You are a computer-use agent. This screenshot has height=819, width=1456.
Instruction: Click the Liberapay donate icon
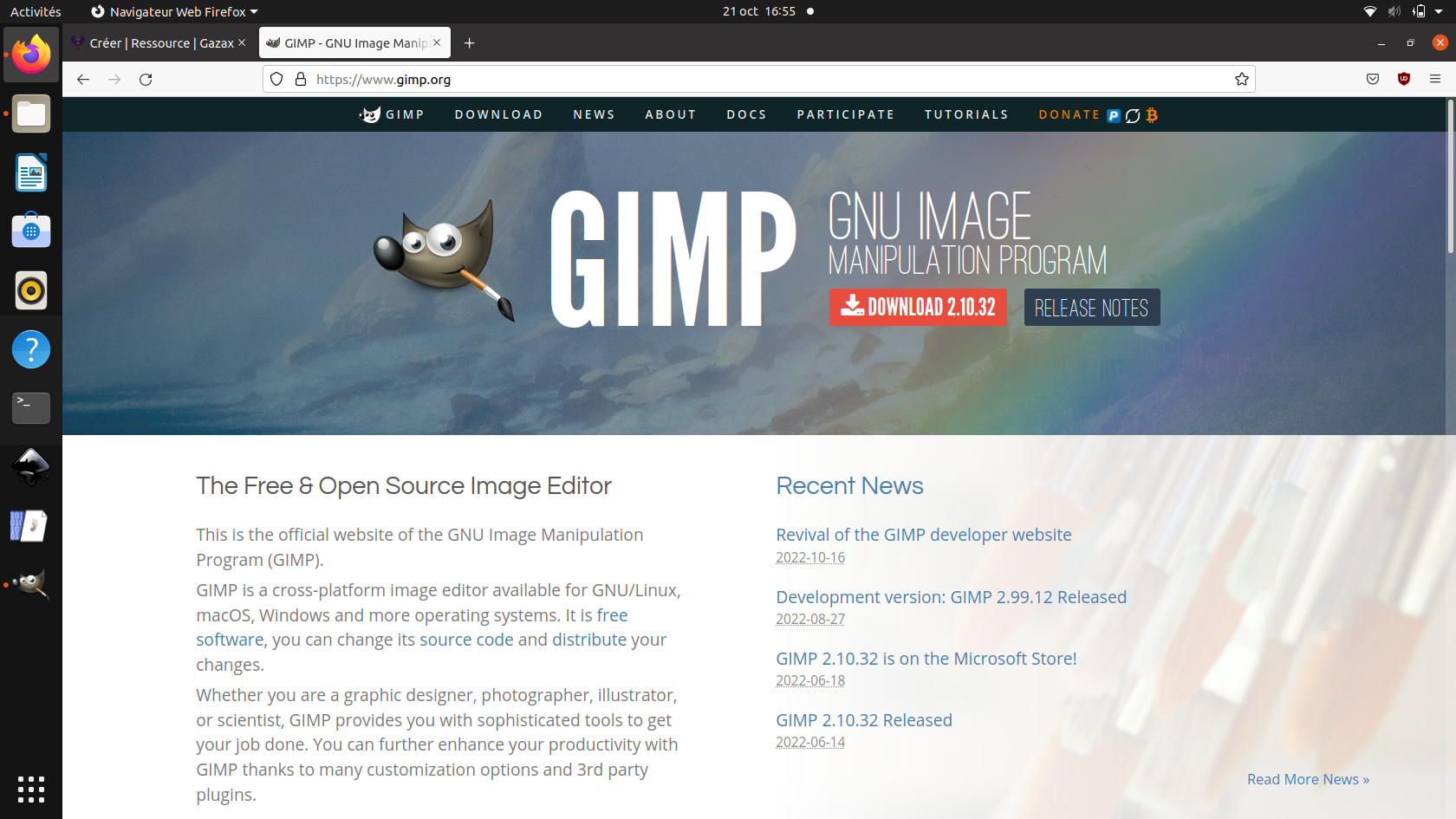[1133, 116]
